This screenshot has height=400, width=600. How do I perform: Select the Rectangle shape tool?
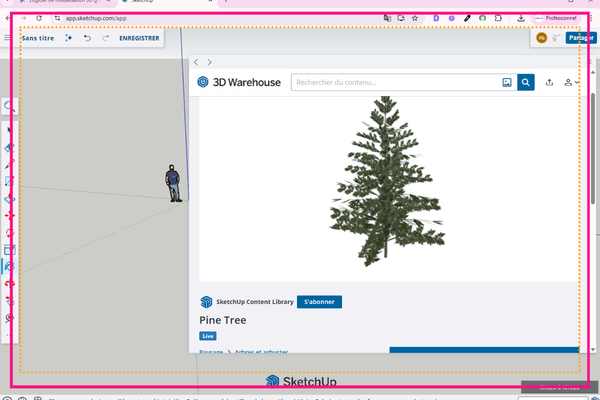coord(9,181)
